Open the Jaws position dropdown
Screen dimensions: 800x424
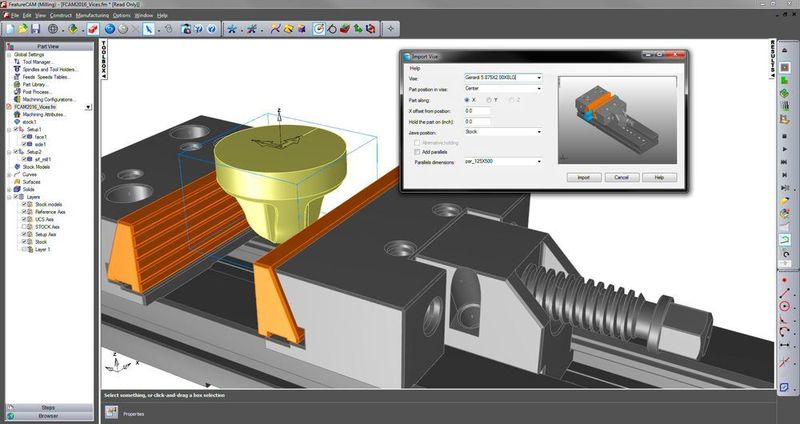538,132
